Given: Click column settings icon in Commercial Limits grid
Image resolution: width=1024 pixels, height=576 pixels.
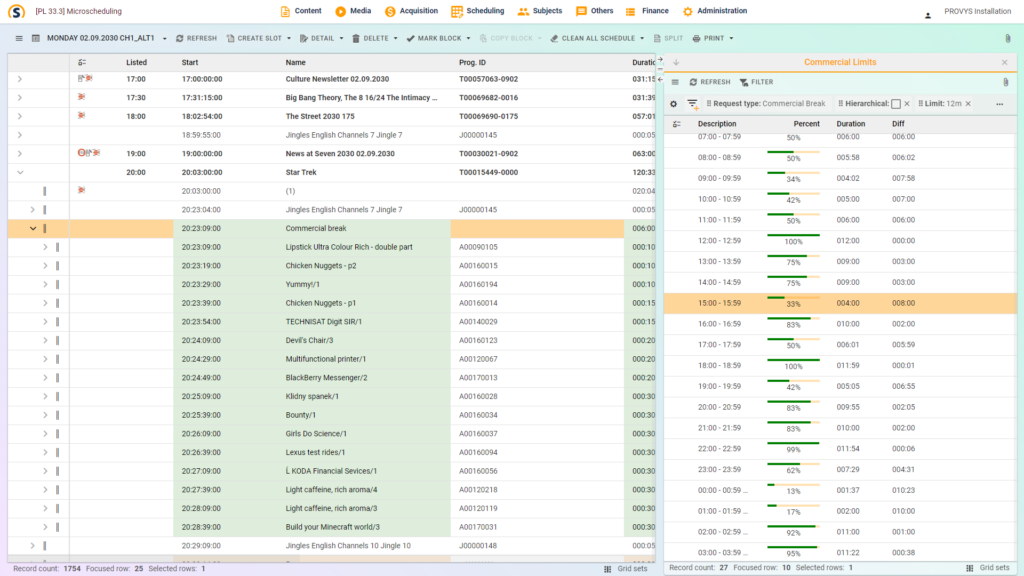Looking at the screenshot, I should pos(677,124).
